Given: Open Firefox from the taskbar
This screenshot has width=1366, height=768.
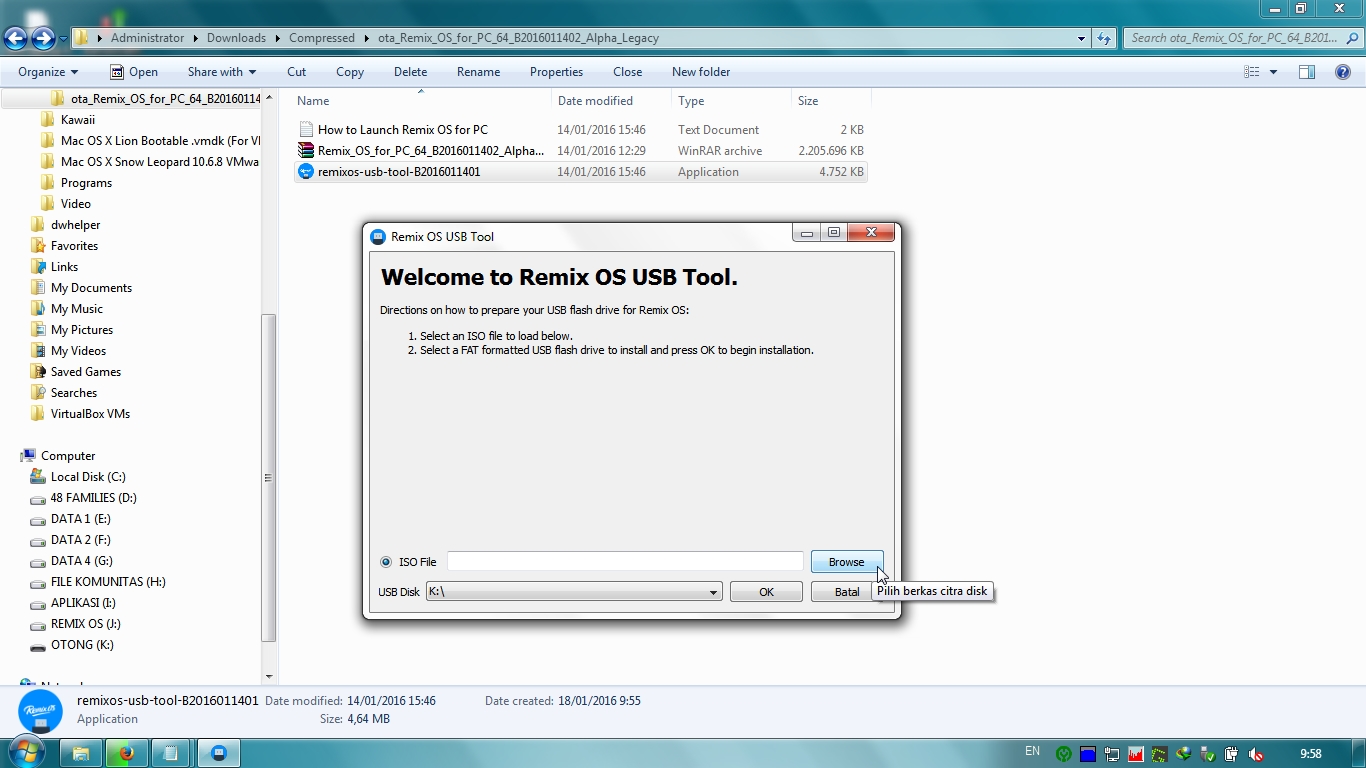Looking at the screenshot, I should pyautogui.click(x=126, y=753).
